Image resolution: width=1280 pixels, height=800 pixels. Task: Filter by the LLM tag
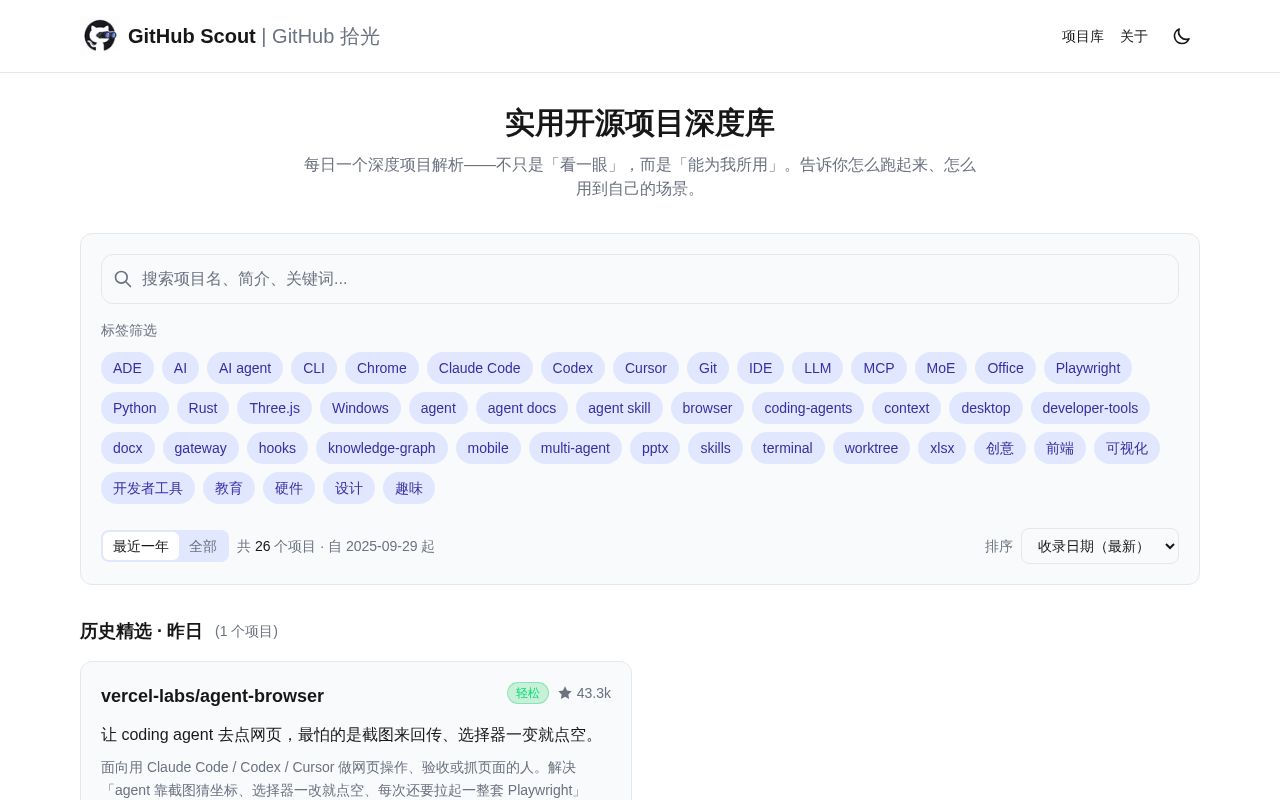[817, 368]
